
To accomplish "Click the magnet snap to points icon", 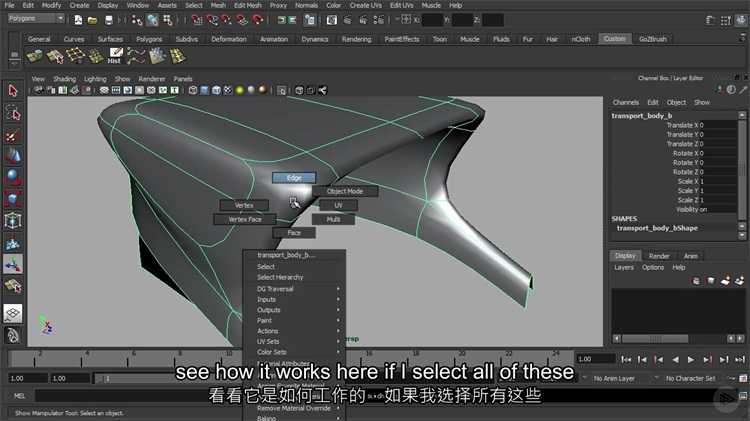I will click(x=227, y=20).
